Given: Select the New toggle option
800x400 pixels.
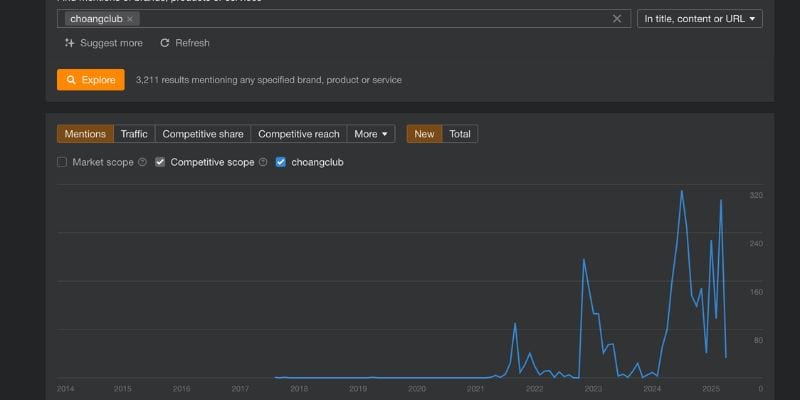Looking at the screenshot, I should tap(424, 134).
